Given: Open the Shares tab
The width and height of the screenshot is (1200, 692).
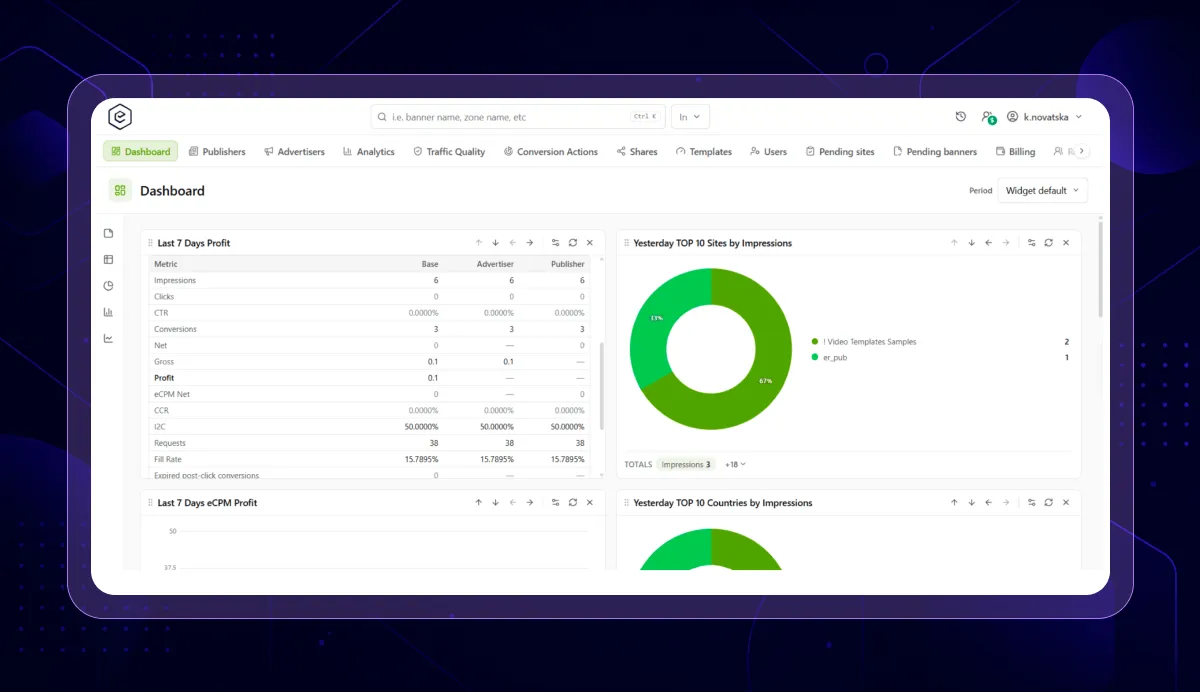Looking at the screenshot, I should click(x=637, y=152).
